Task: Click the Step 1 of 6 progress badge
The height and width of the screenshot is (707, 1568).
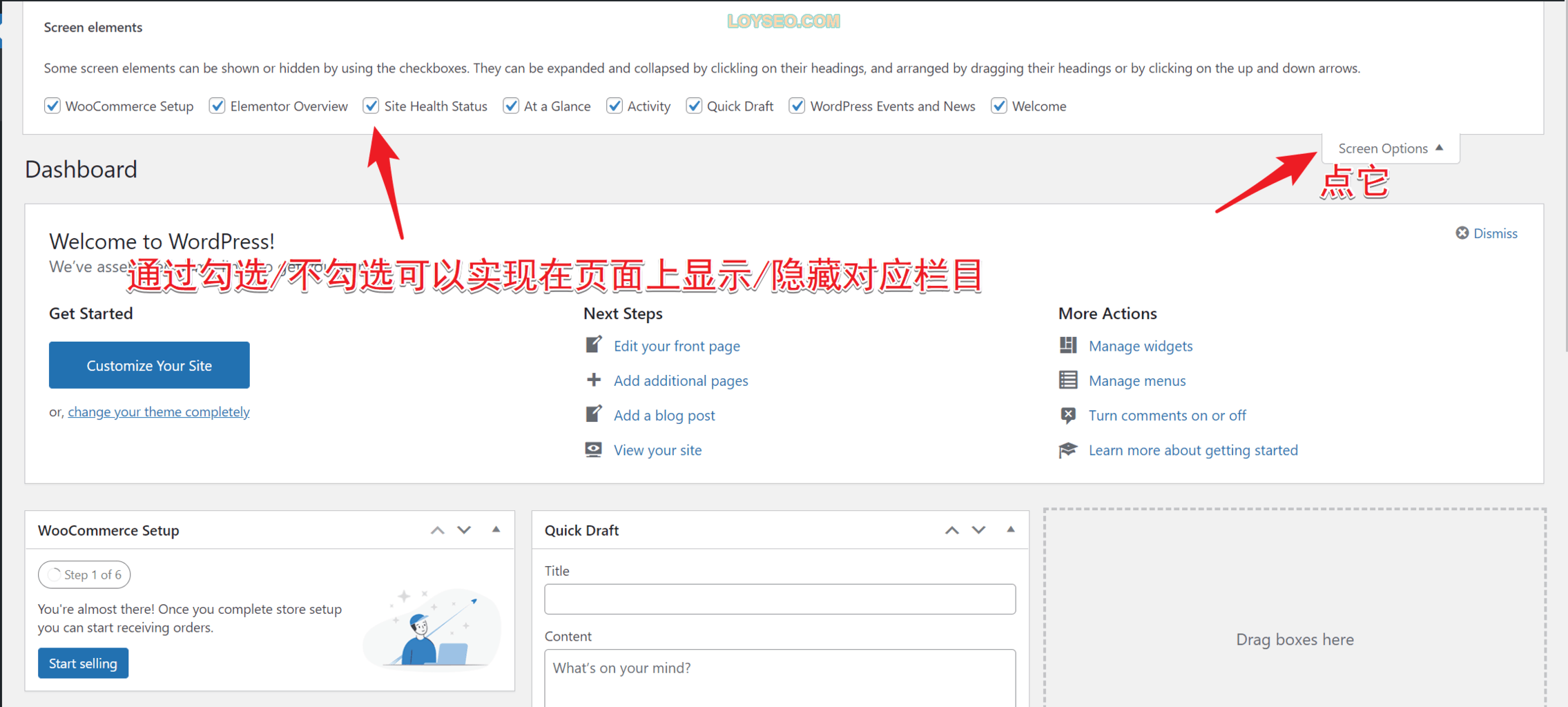Action: pyautogui.click(x=84, y=574)
